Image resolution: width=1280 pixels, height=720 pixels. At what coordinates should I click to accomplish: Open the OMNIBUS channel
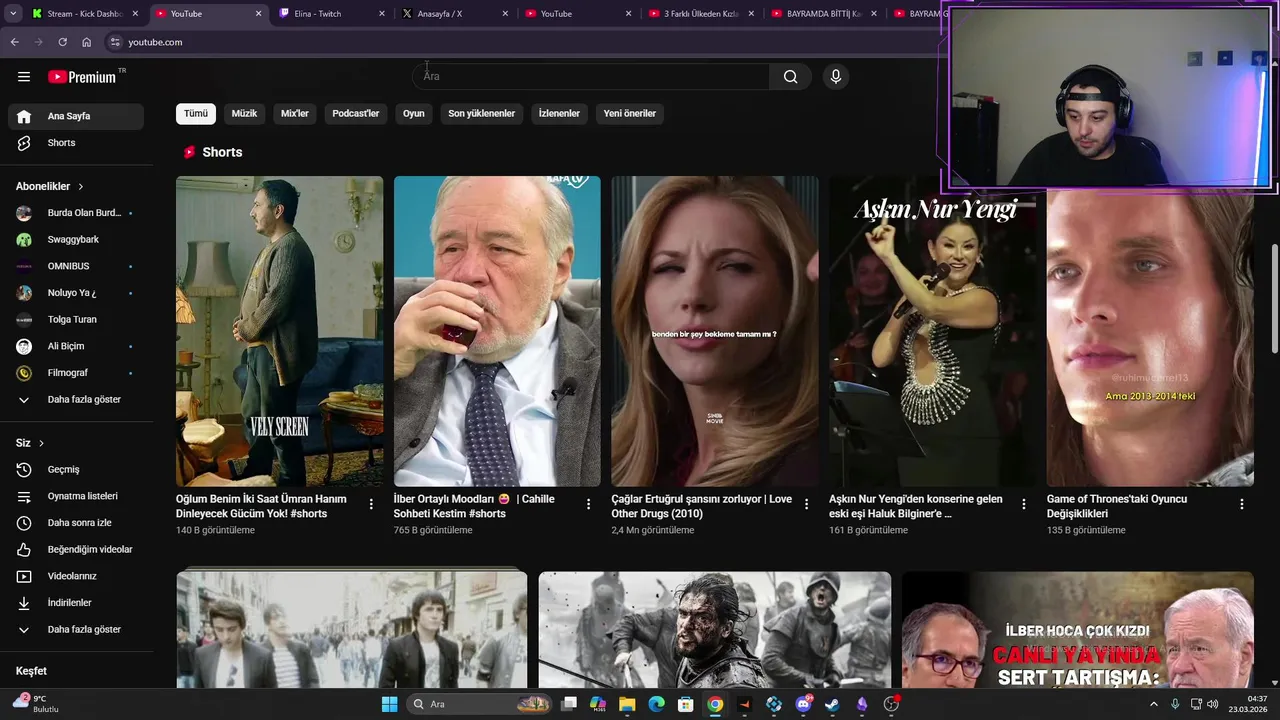76,266
